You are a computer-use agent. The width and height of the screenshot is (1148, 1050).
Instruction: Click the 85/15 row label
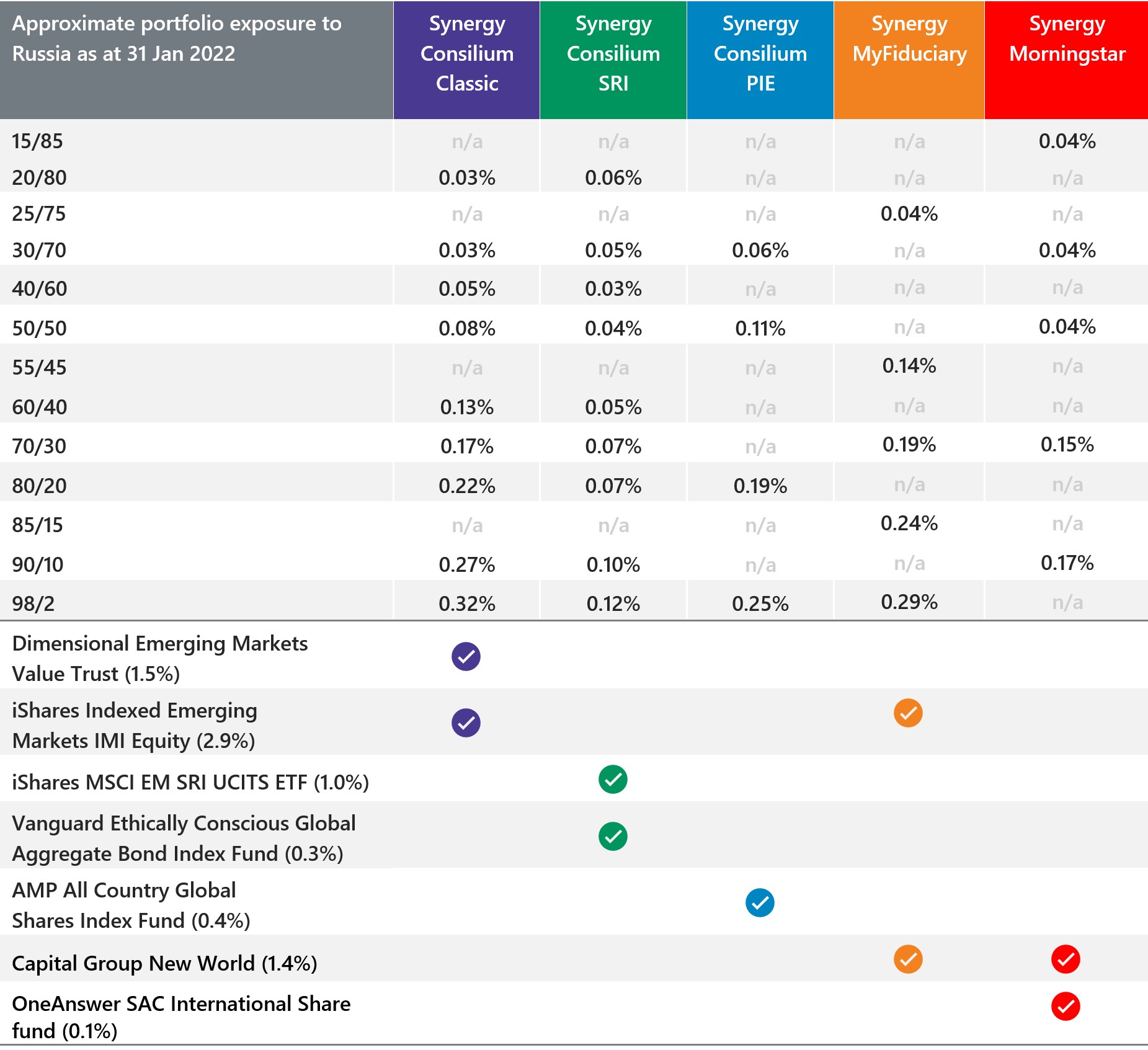[x=37, y=525]
